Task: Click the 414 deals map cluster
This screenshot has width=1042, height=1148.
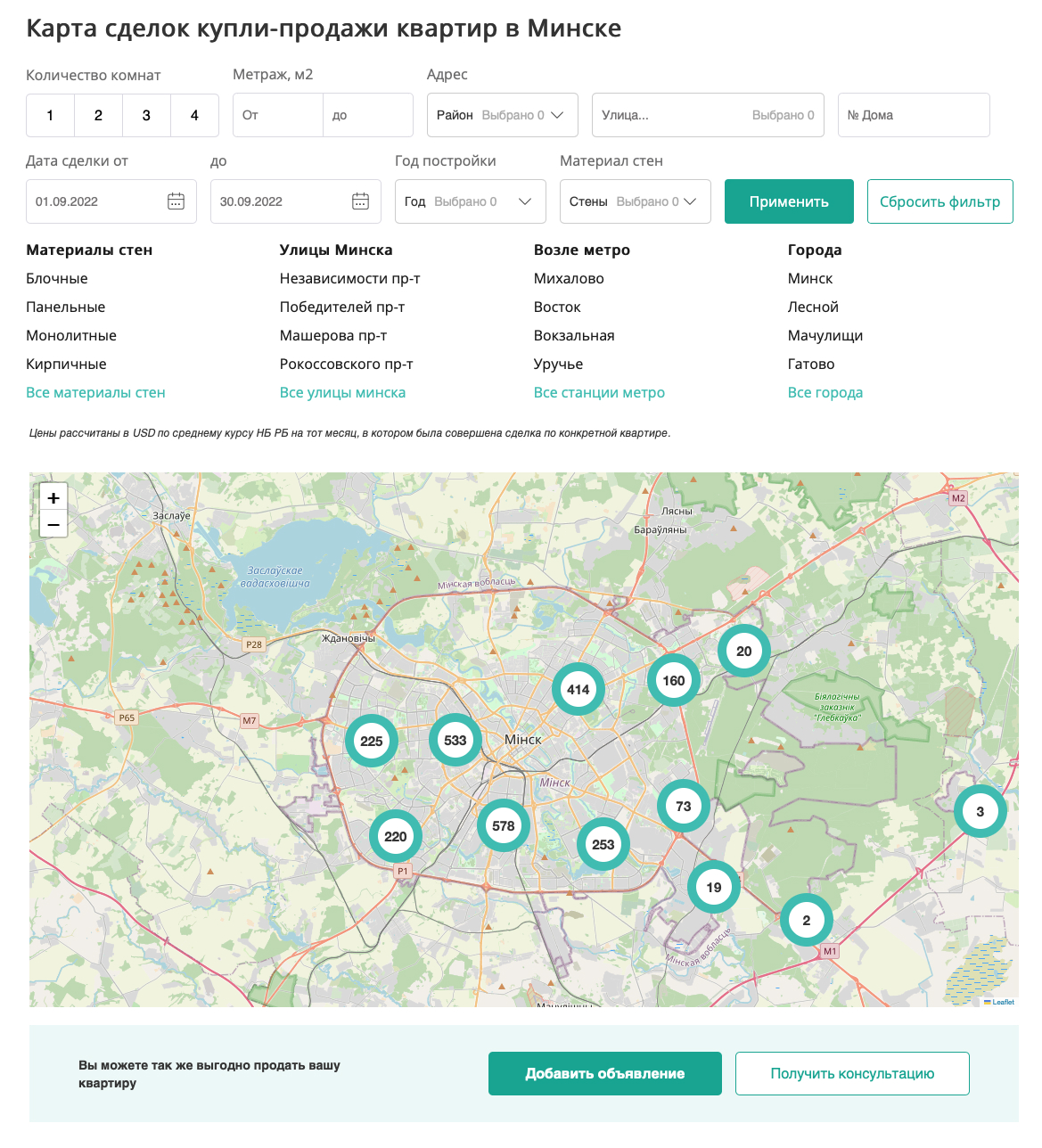Action: [x=578, y=689]
